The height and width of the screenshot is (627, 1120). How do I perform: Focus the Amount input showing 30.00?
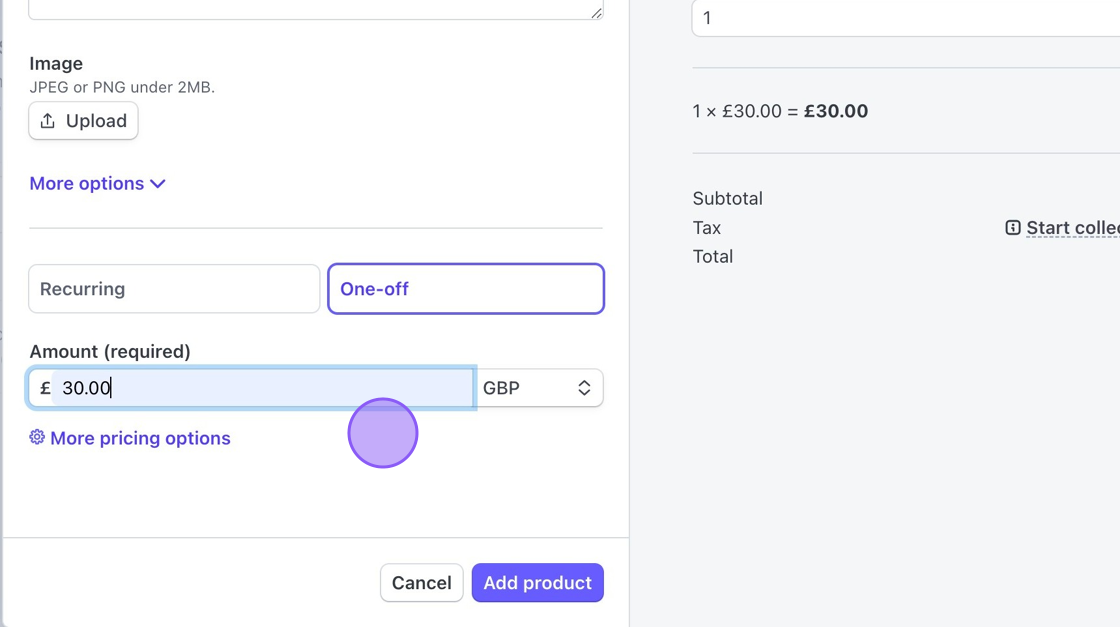260,388
